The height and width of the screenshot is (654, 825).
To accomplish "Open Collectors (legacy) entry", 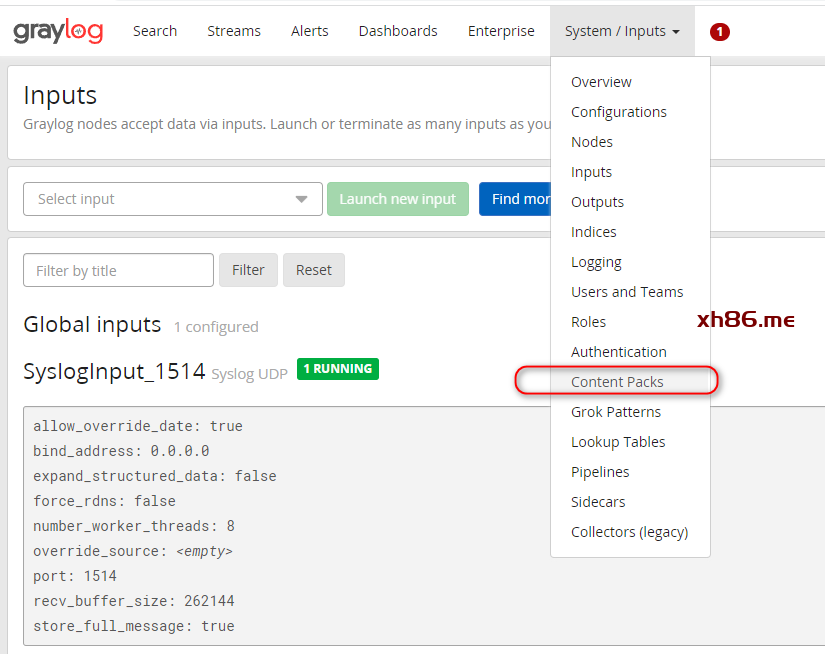I will pyautogui.click(x=629, y=532).
